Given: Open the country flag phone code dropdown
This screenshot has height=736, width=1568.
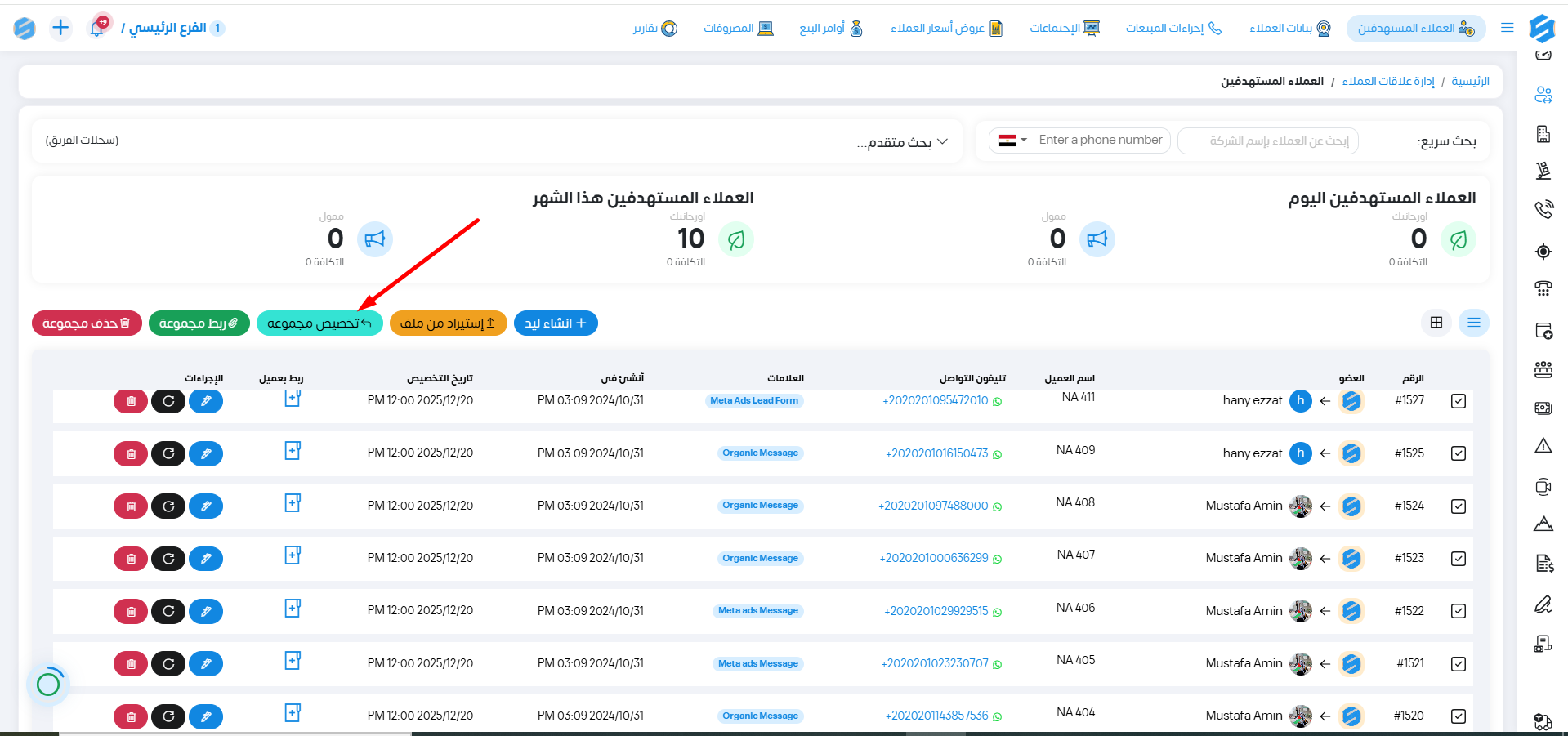Looking at the screenshot, I should [x=1012, y=141].
